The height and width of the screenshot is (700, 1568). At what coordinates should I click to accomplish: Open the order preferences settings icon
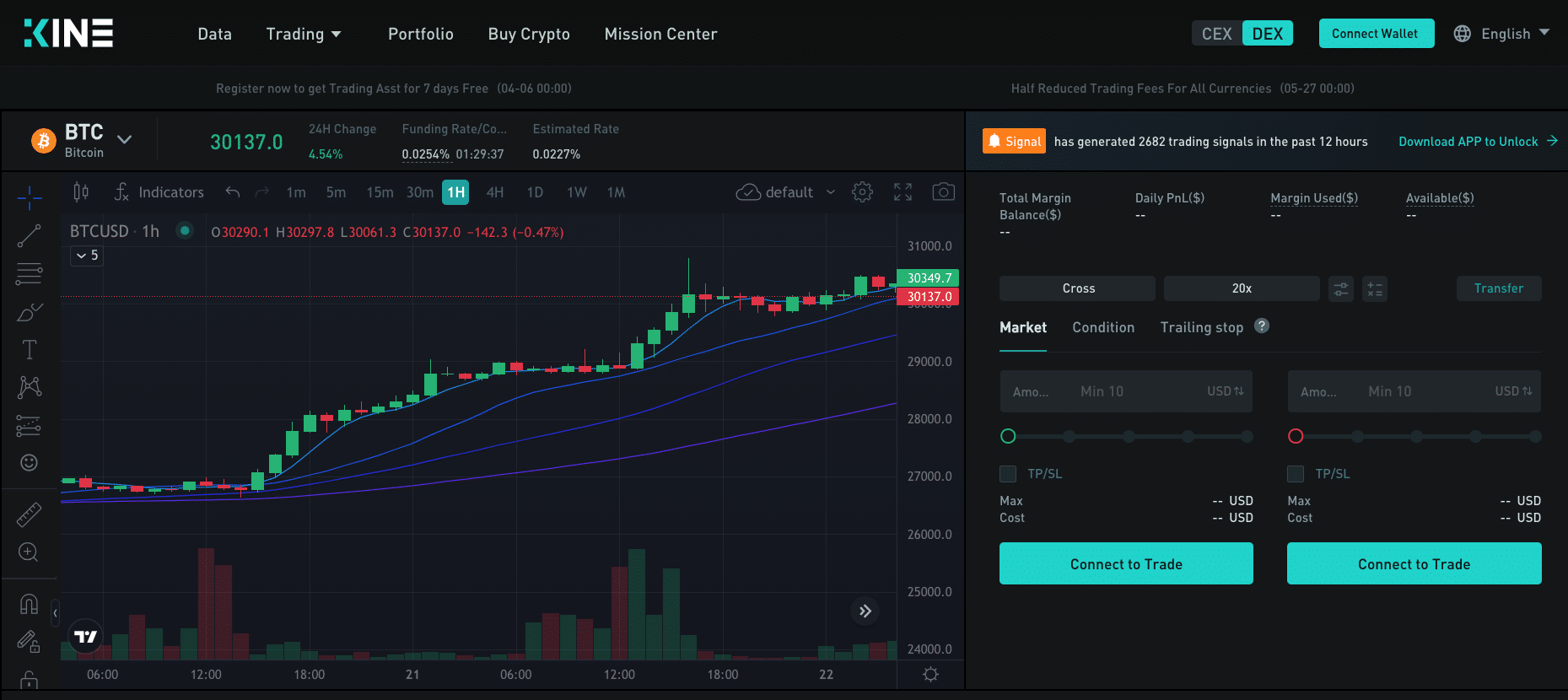coord(1341,288)
